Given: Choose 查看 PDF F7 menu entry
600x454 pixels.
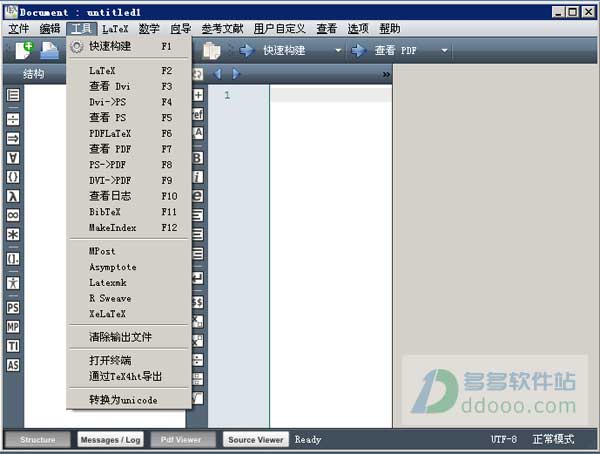Looking at the screenshot, I should pyautogui.click(x=129, y=149).
